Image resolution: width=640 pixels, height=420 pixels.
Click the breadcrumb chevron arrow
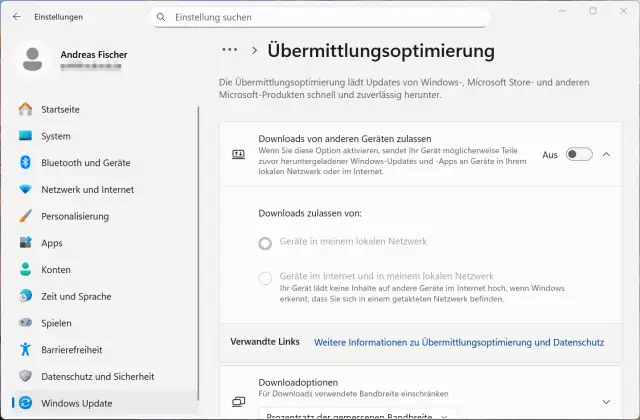255,50
